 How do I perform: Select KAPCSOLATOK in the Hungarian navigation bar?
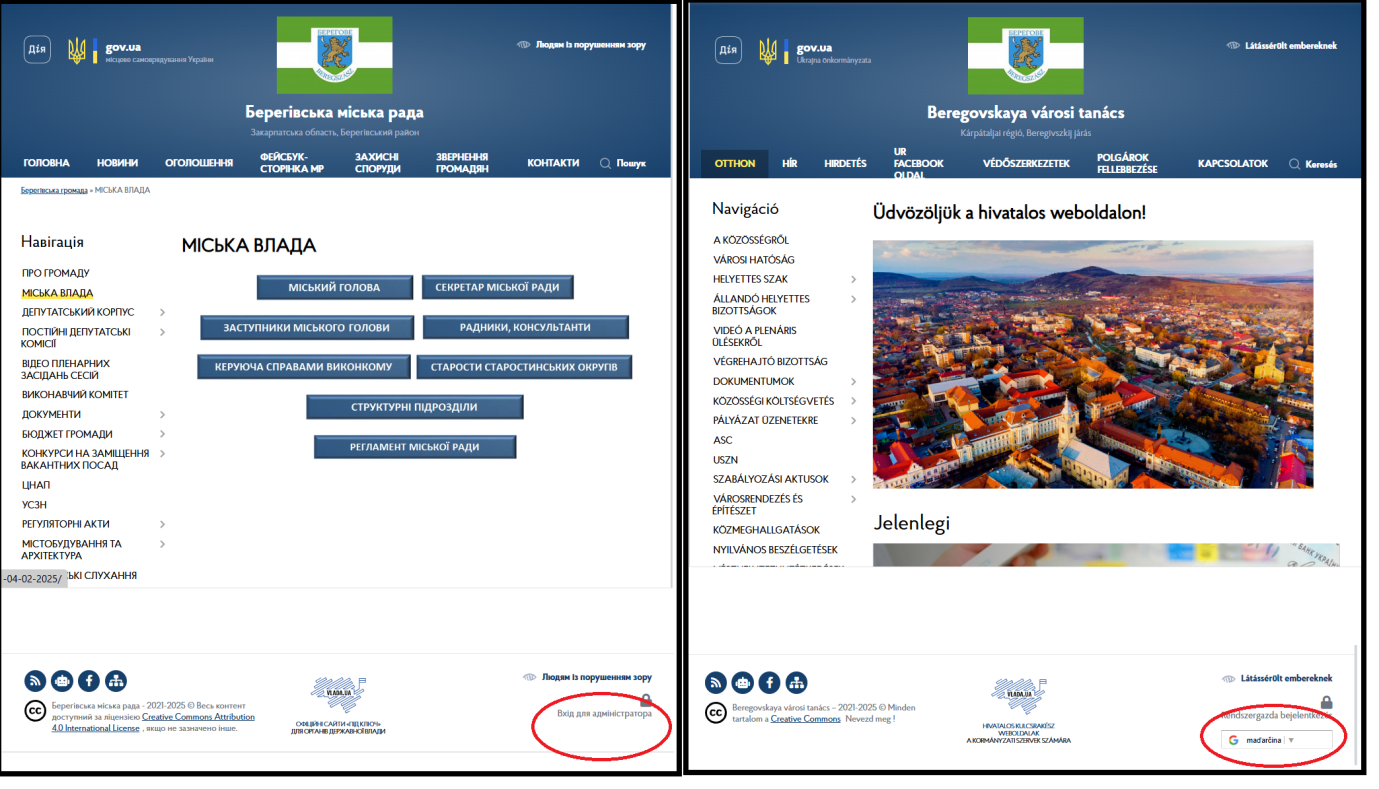(x=1232, y=163)
